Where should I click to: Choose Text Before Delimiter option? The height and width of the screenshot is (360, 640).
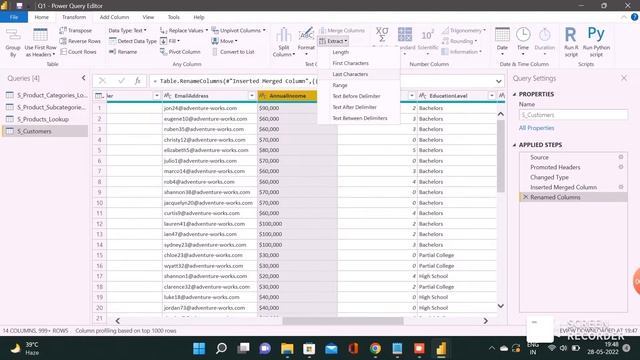pos(356,96)
